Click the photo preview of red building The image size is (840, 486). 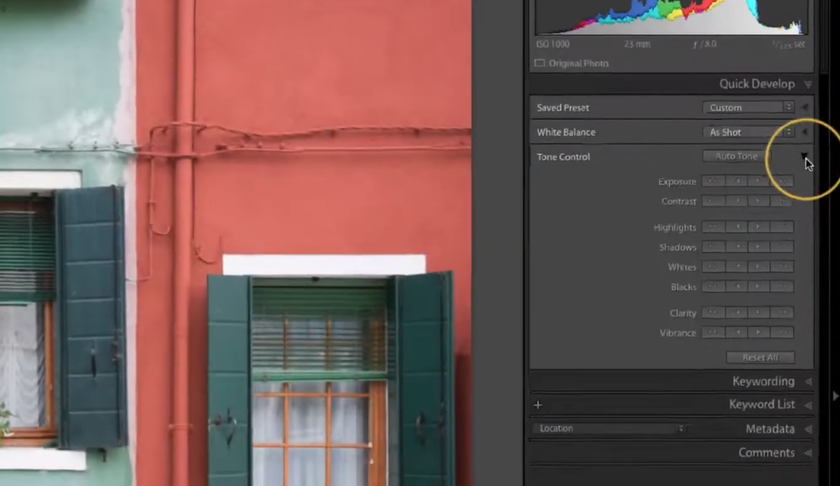click(x=236, y=243)
